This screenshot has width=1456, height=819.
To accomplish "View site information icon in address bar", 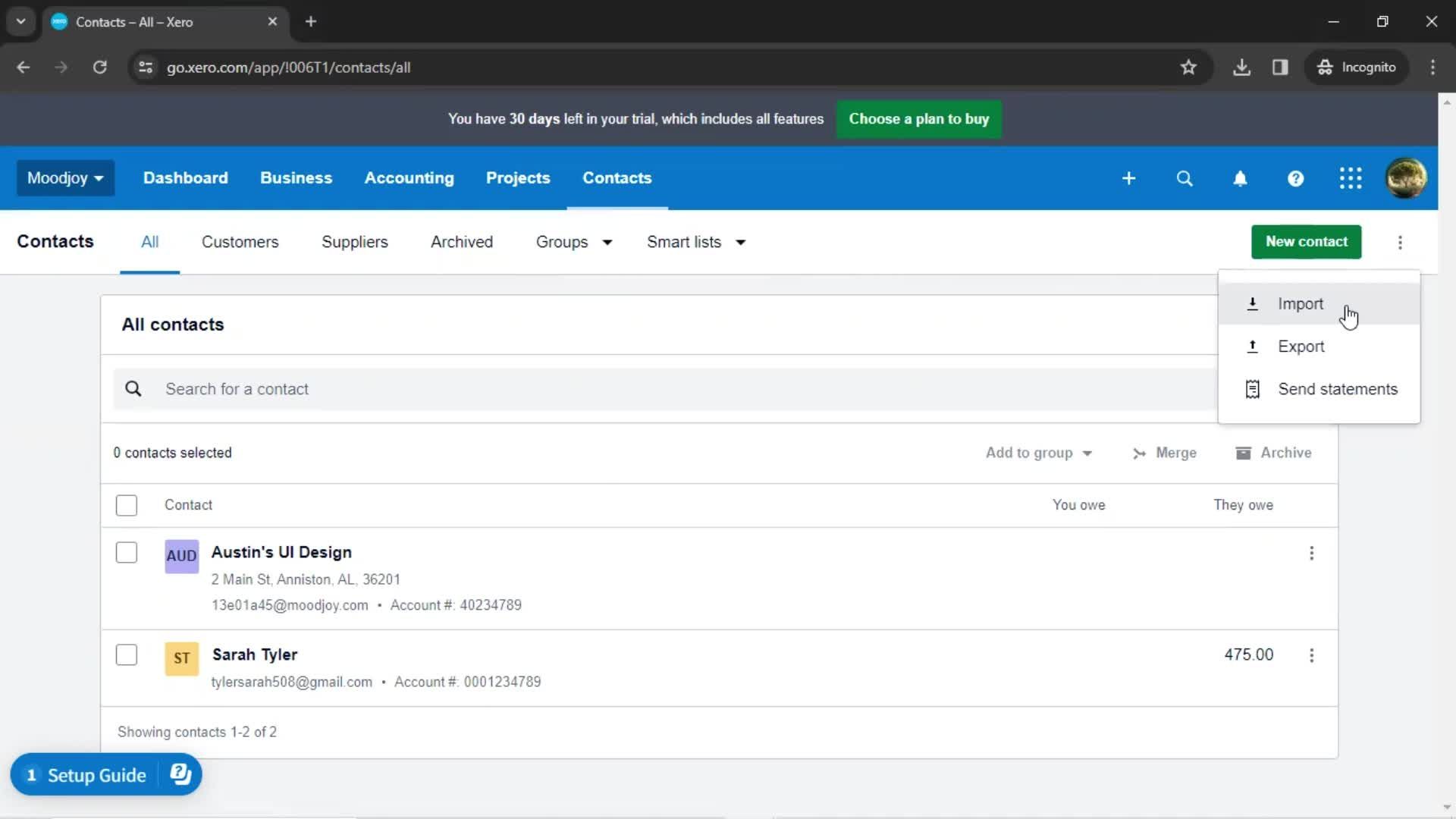I will (x=146, y=67).
